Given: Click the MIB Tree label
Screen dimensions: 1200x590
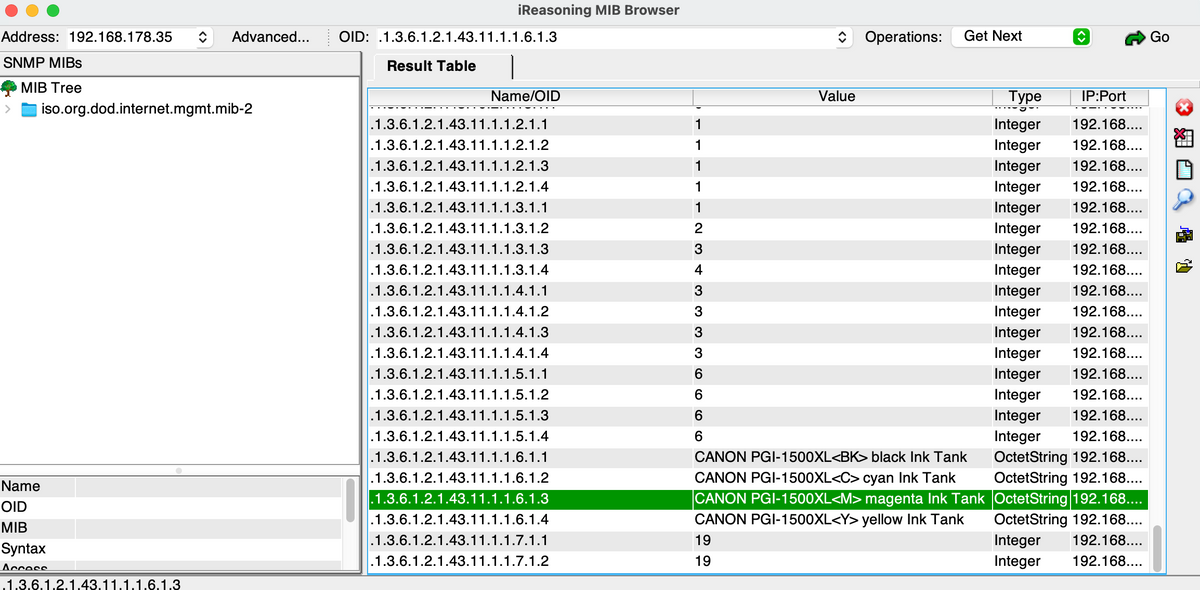Looking at the screenshot, I should click(51, 88).
